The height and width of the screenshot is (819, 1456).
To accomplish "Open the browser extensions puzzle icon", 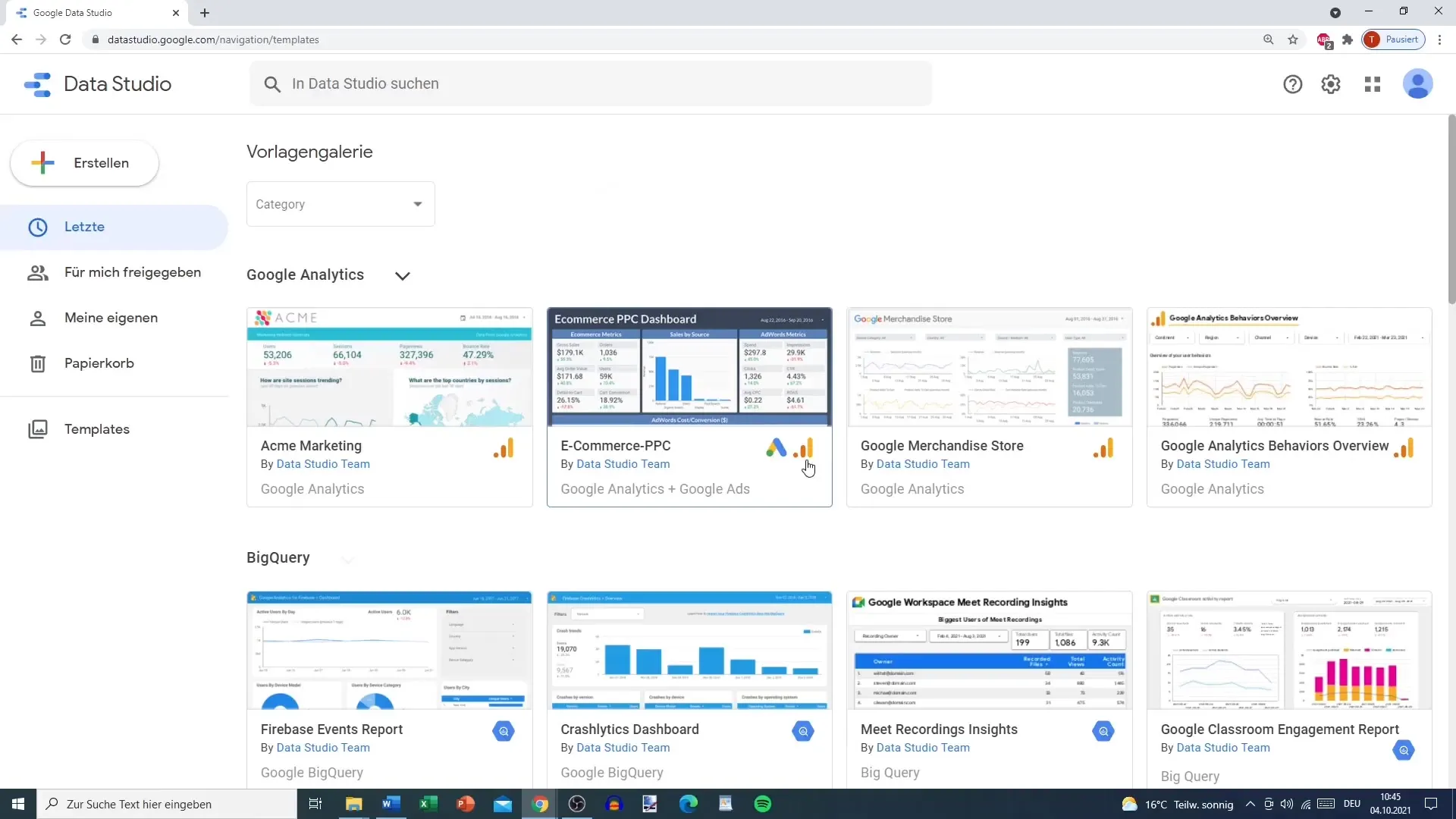I will (x=1348, y=39).
